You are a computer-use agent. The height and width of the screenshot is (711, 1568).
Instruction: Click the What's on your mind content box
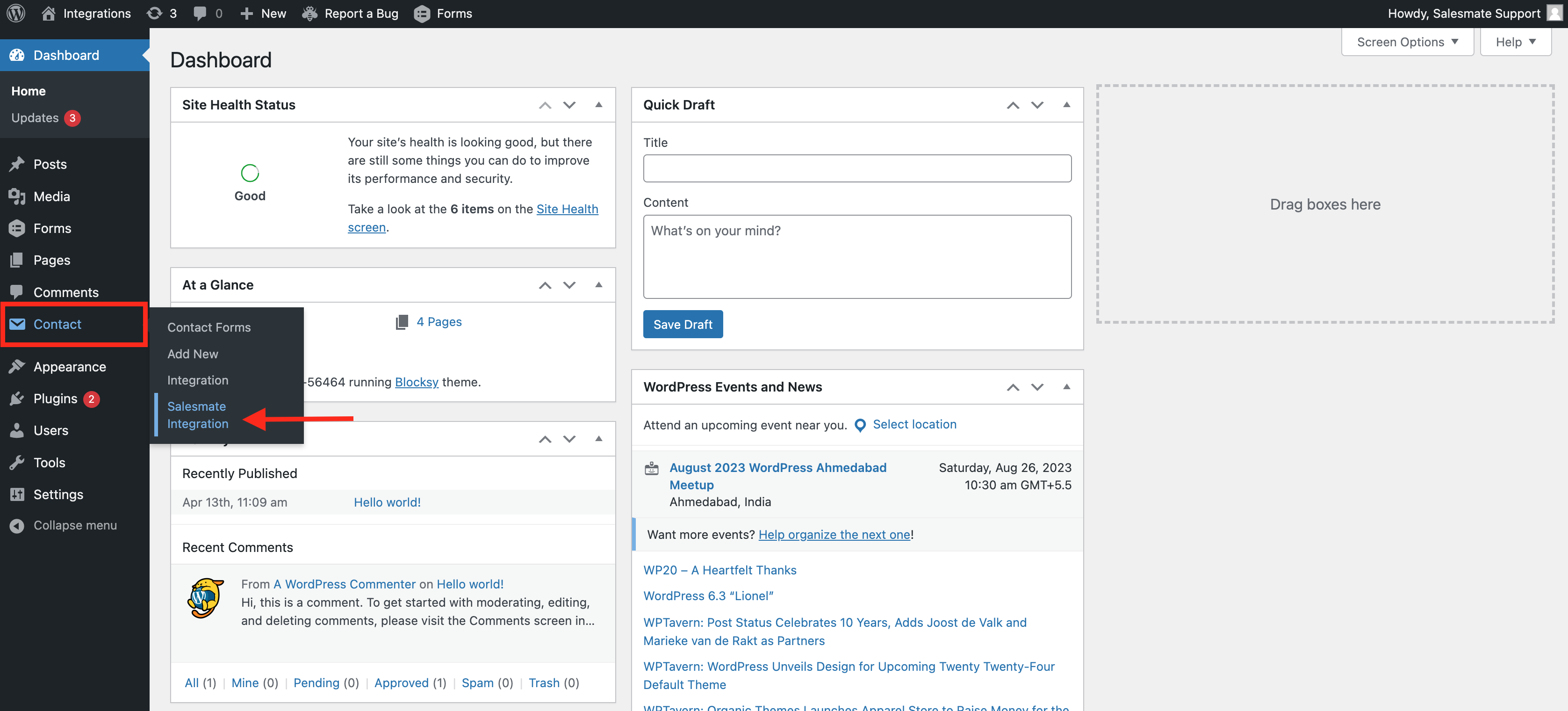(x=857, y=256)
